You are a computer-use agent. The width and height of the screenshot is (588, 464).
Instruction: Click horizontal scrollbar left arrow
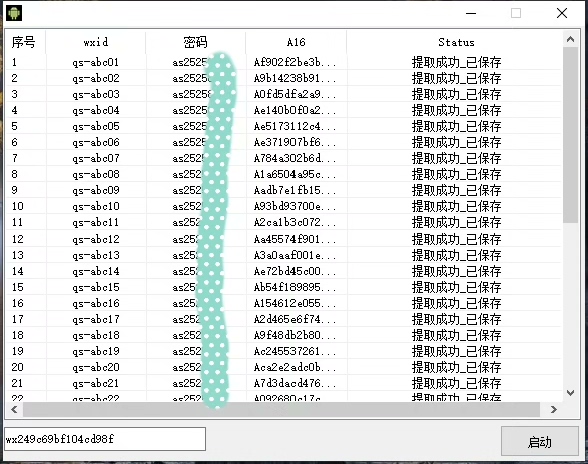tap(14, 410)
